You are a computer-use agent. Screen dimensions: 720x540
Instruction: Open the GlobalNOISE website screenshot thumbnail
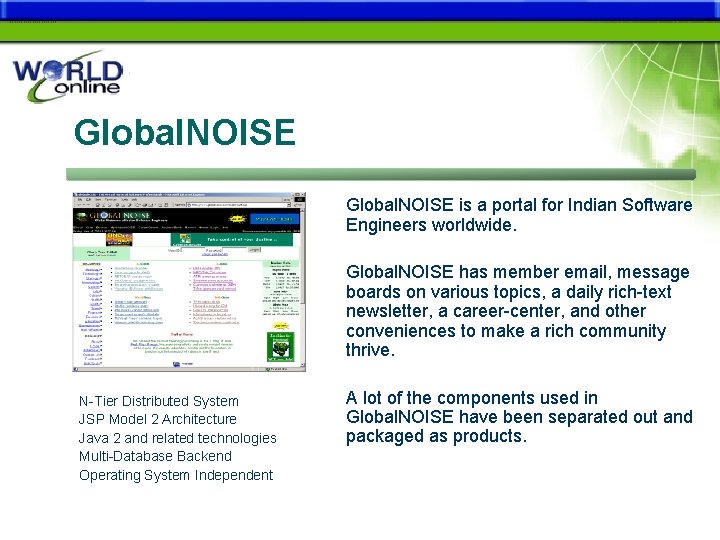tap(189, 282)
